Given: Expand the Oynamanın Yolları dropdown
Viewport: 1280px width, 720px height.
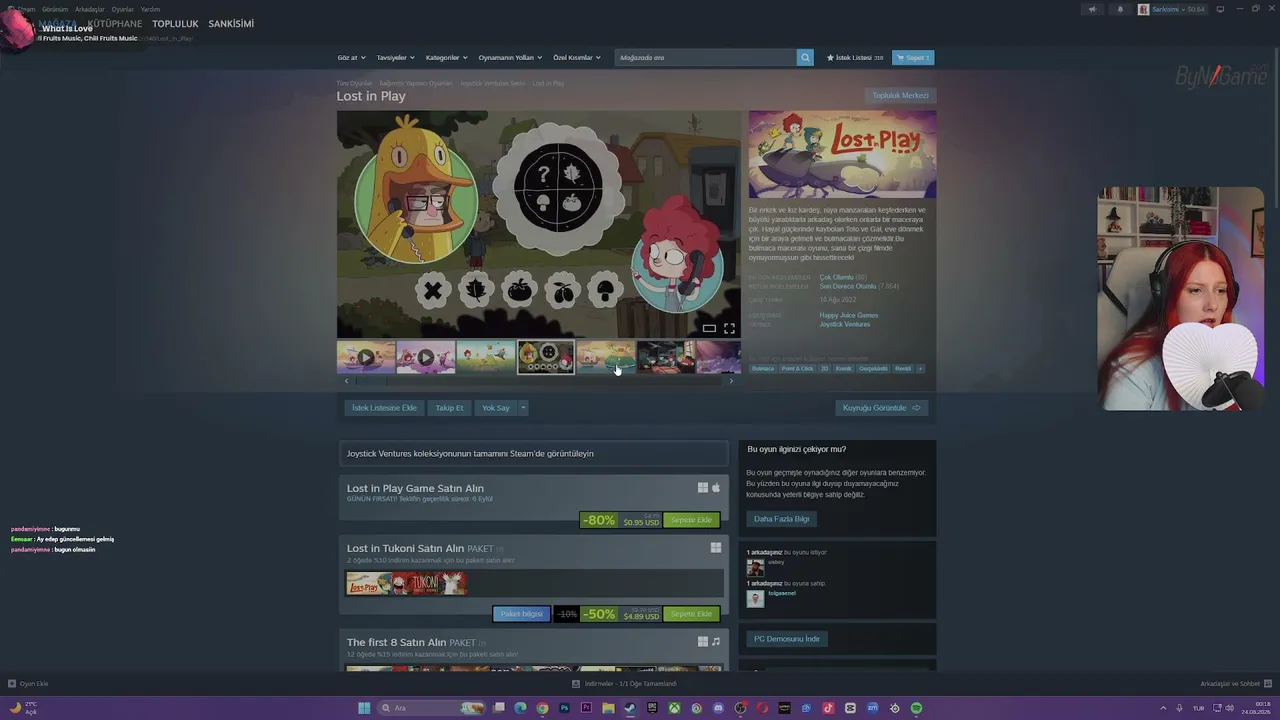Looking at the screenshot, I should click(x=510, y=58).
